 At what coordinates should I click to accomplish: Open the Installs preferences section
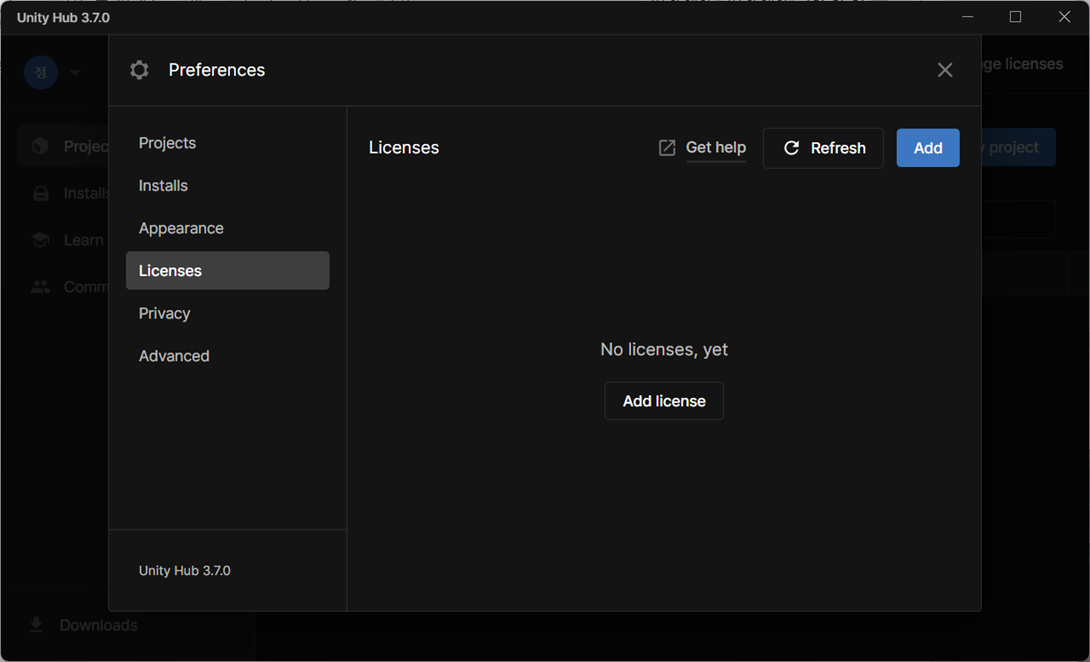click(x=227, y=186)
